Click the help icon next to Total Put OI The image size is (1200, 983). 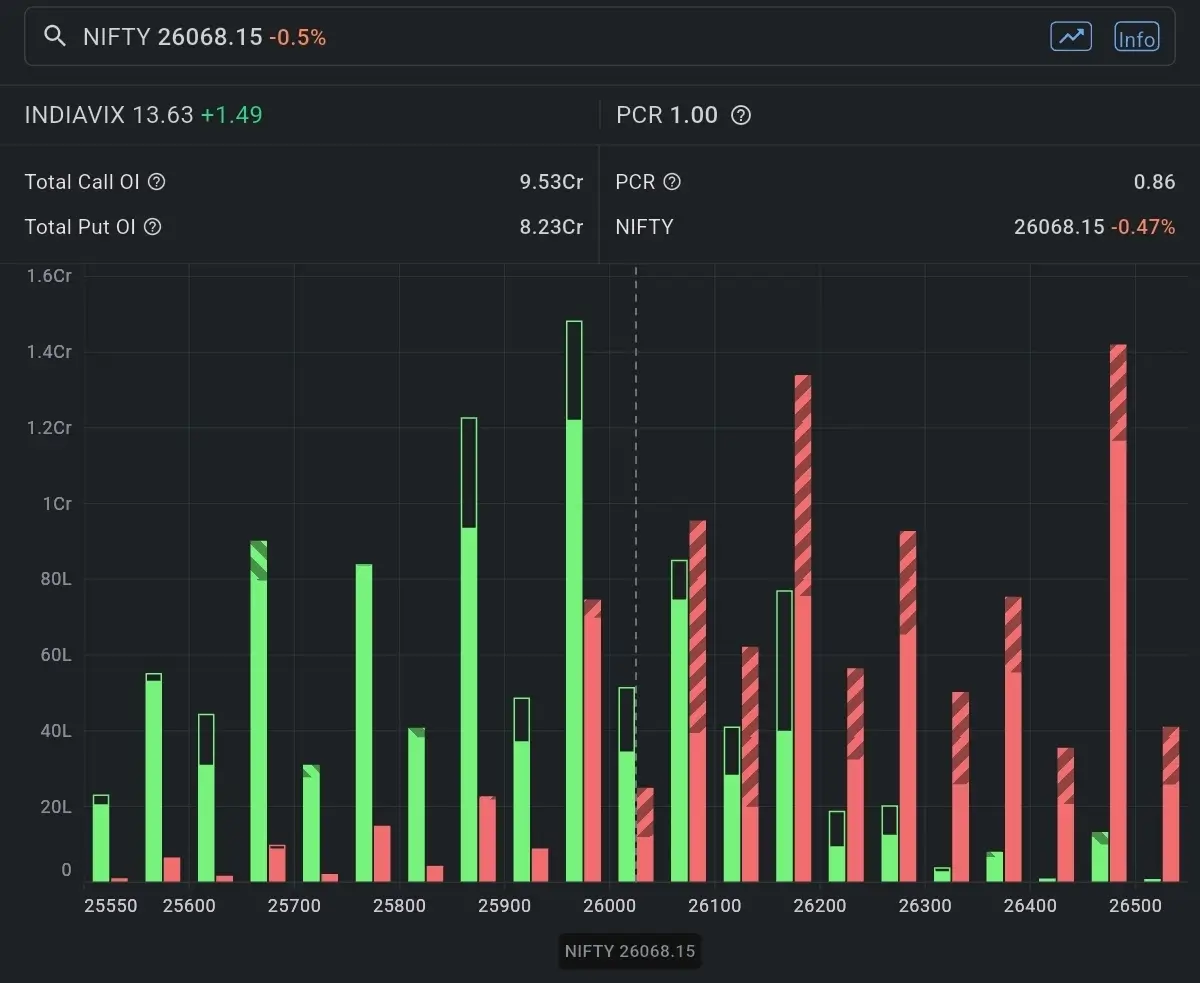[151, 227]
